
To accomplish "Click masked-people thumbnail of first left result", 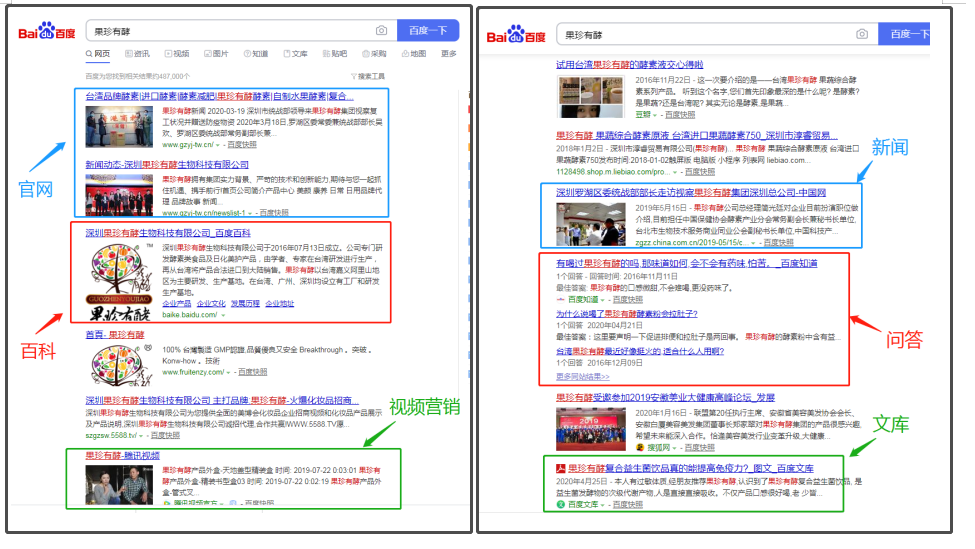I will point(119,126).
